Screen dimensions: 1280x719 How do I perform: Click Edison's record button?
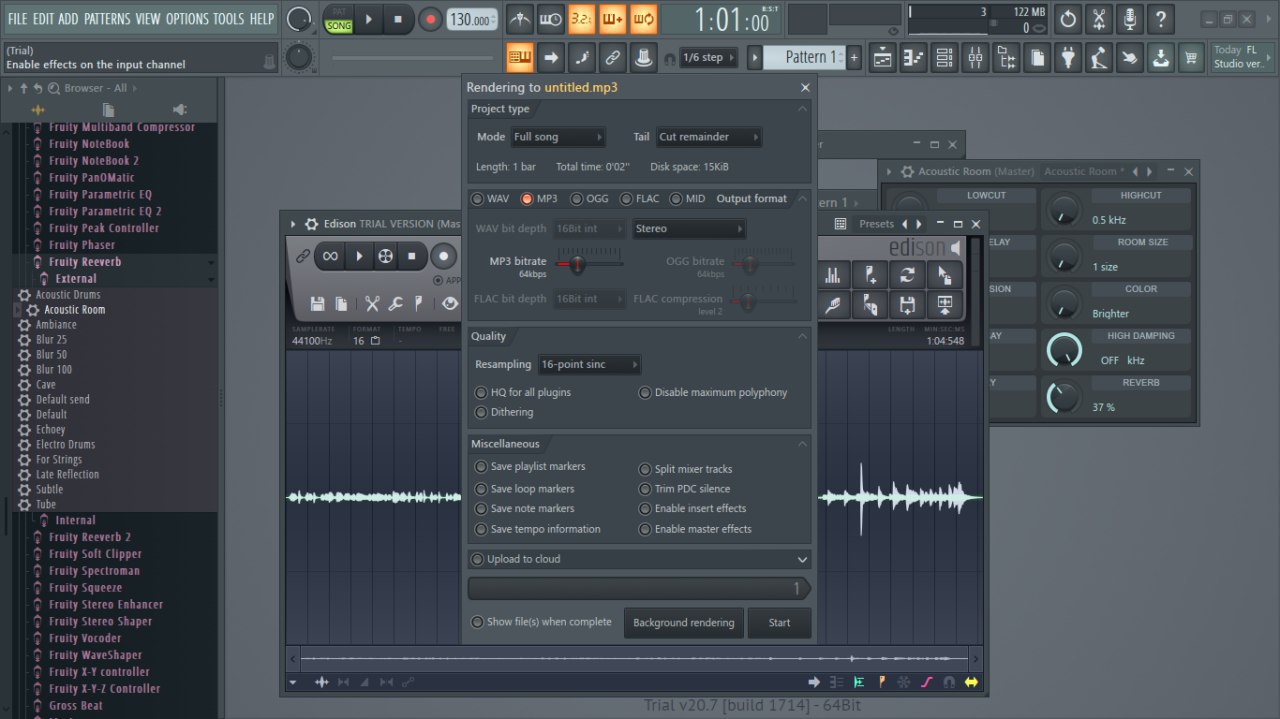pos(443,256)
